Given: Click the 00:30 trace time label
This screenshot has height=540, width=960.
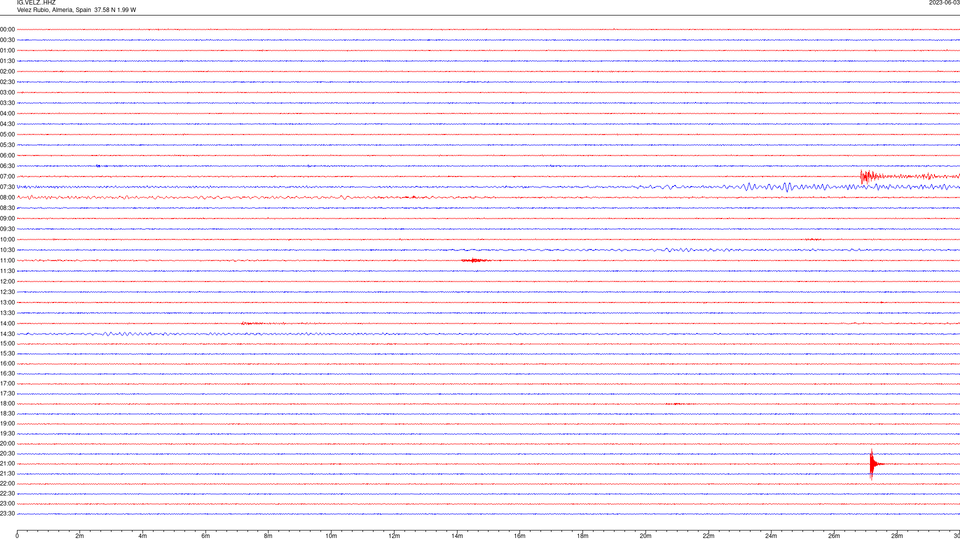Looking at the screenshot, I should 7,40.
